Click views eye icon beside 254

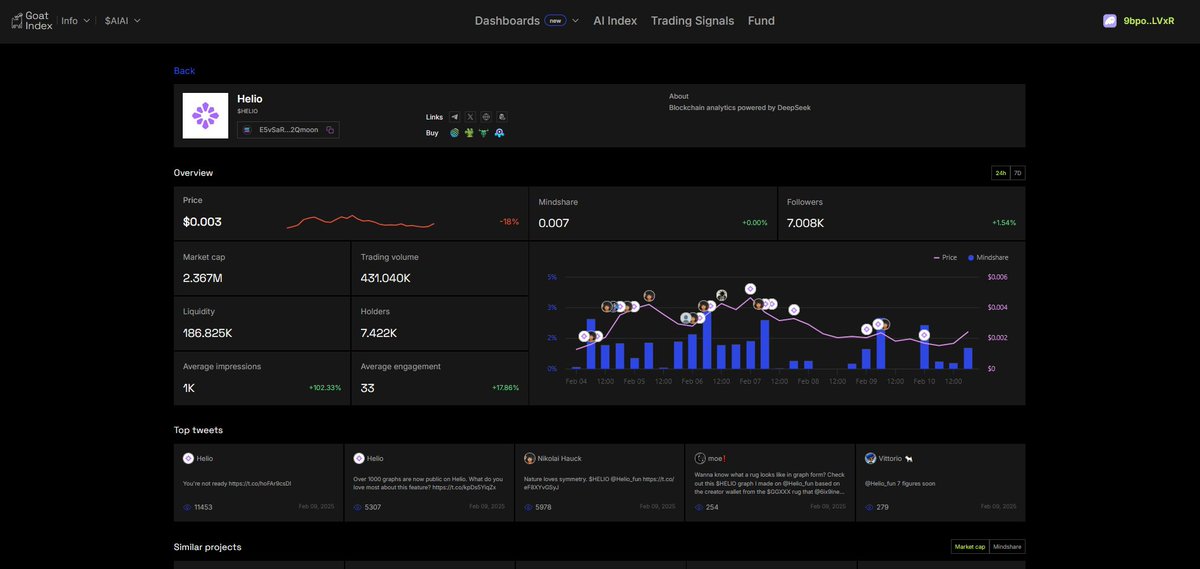coord(699,507)
